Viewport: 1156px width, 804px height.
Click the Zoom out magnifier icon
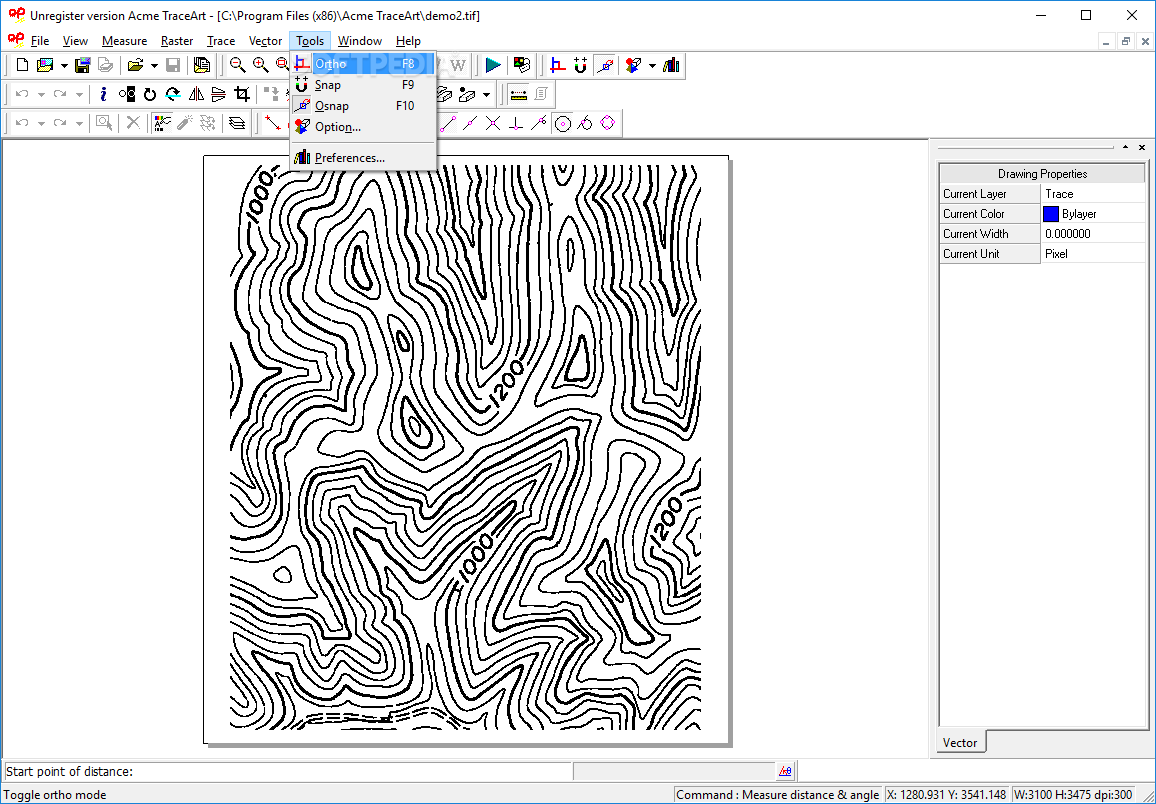(237, 66)
